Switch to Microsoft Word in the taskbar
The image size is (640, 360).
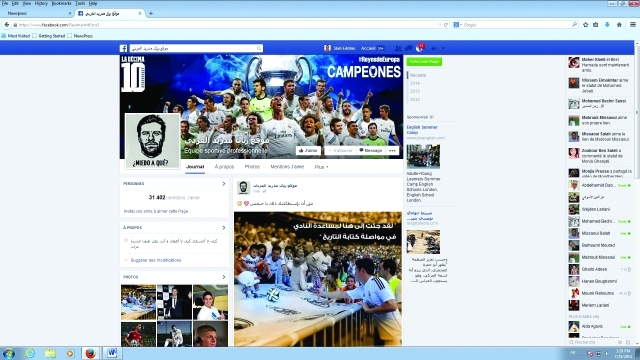[x=111, y=353]
